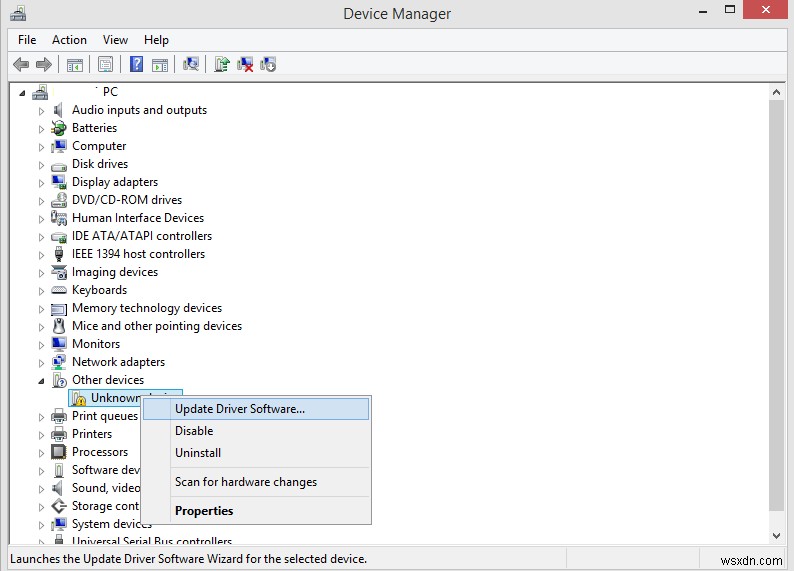
Task: Expand the Network adapters category
Action: tap(42, 363)
